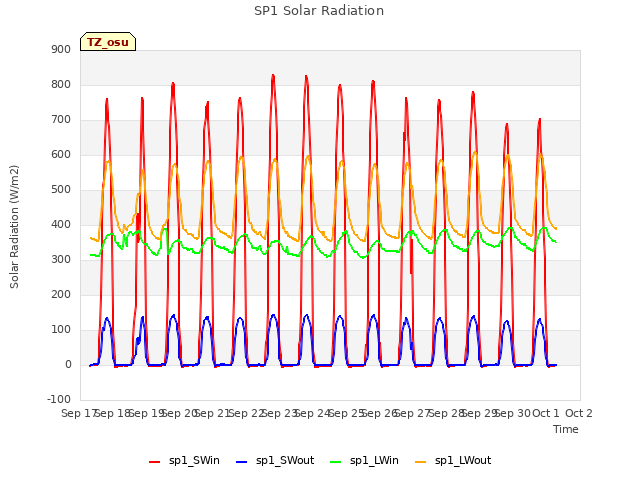
Task: Click the 700 y-axis tick label
Action: pyautogui.click(x=61, y=120)
